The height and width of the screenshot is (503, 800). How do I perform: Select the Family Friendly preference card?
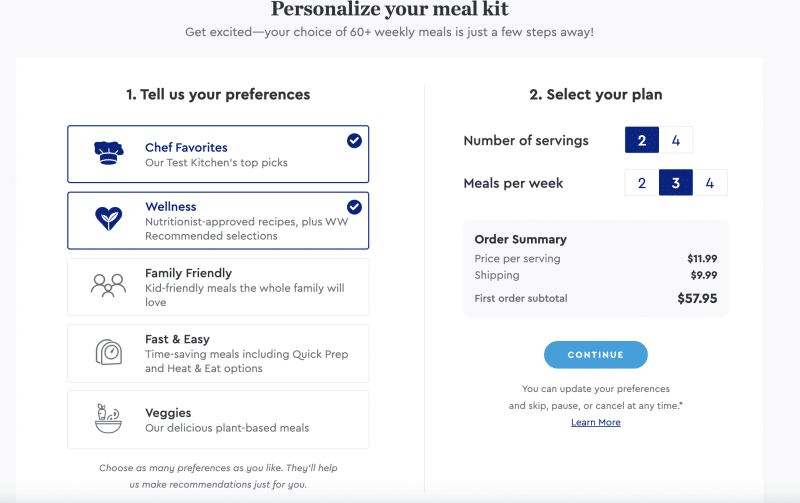218,287
